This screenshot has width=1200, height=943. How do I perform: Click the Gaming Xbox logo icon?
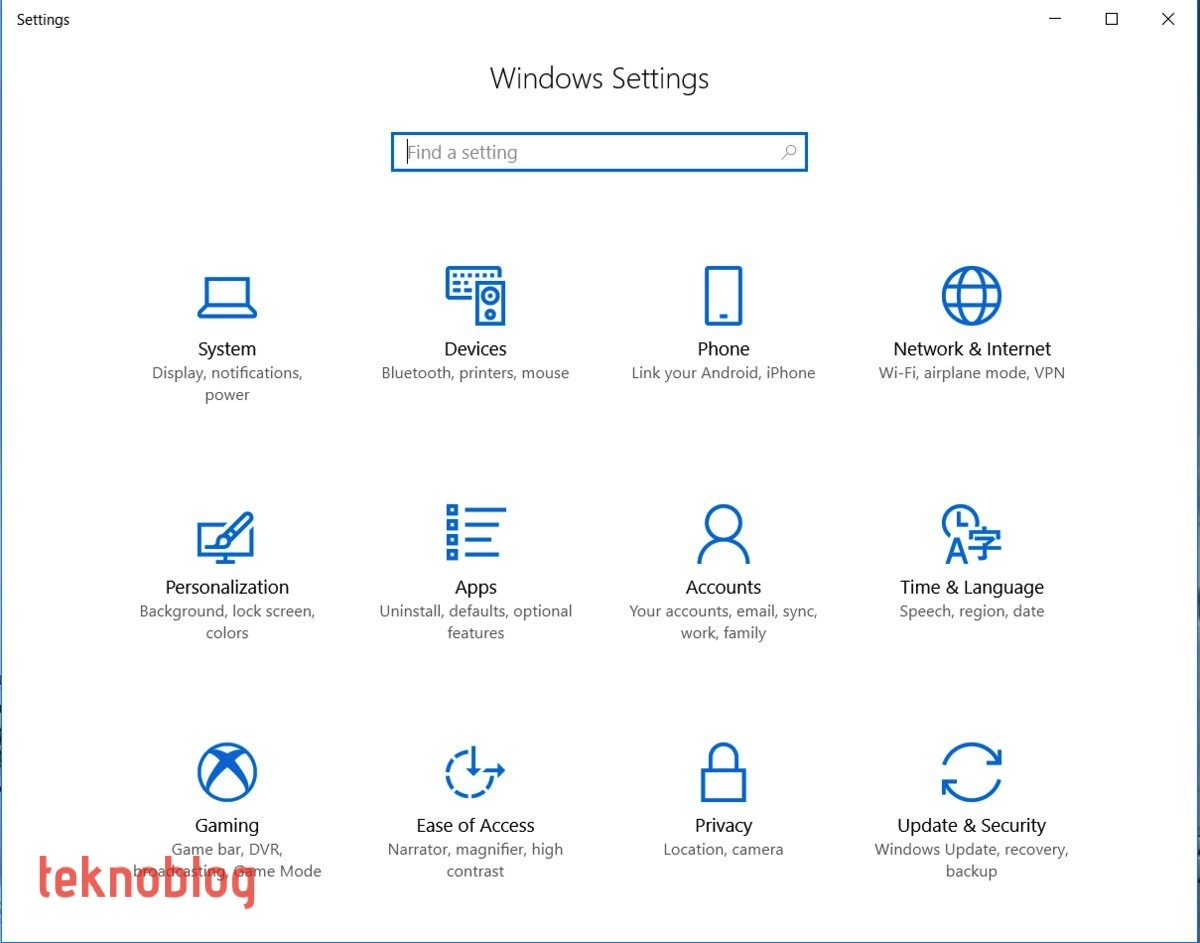pyautogui.click(x=227, y=772)
